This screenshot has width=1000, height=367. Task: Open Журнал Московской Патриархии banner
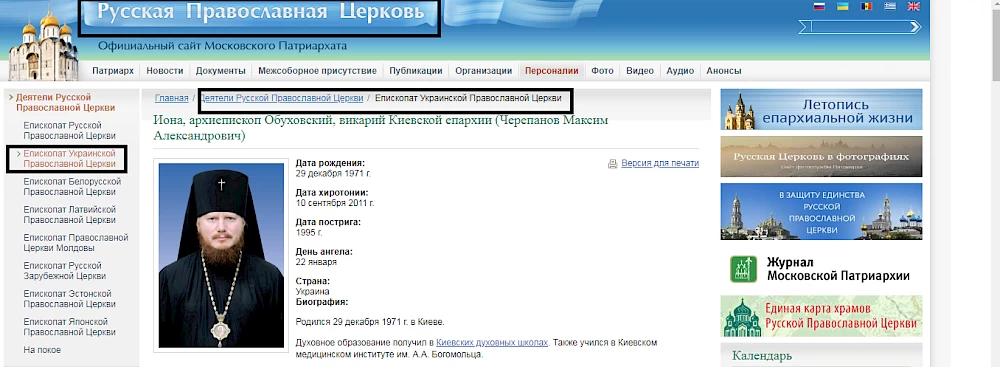pyautogui.click(x=821, y=269)
